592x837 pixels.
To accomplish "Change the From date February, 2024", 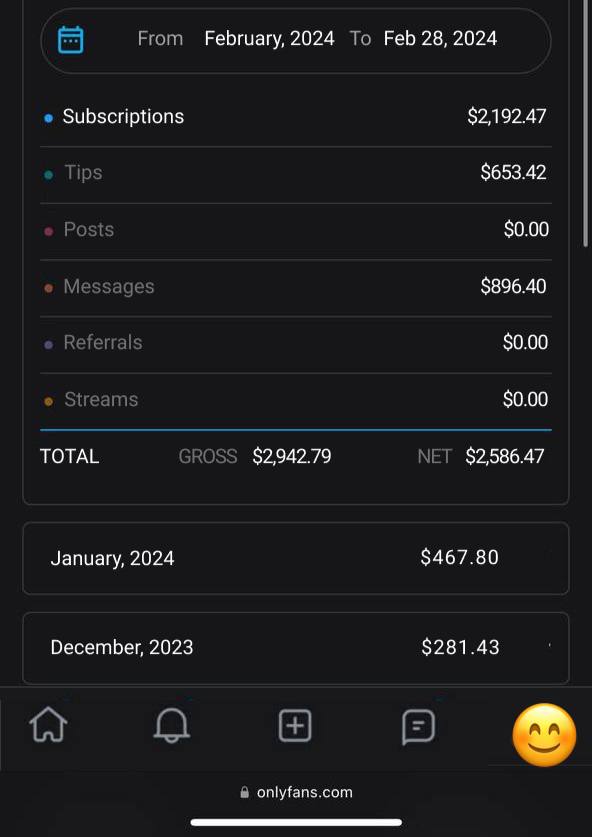I will [270, 39].
